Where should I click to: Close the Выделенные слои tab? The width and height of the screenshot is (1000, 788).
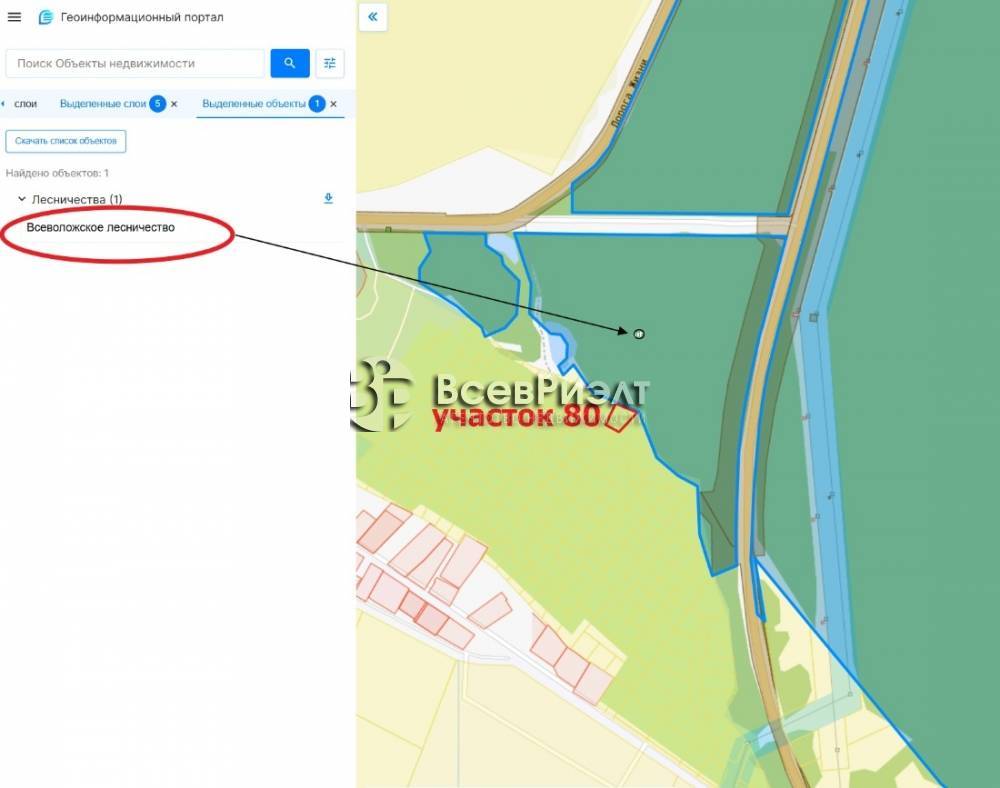(x=174, y=104)
